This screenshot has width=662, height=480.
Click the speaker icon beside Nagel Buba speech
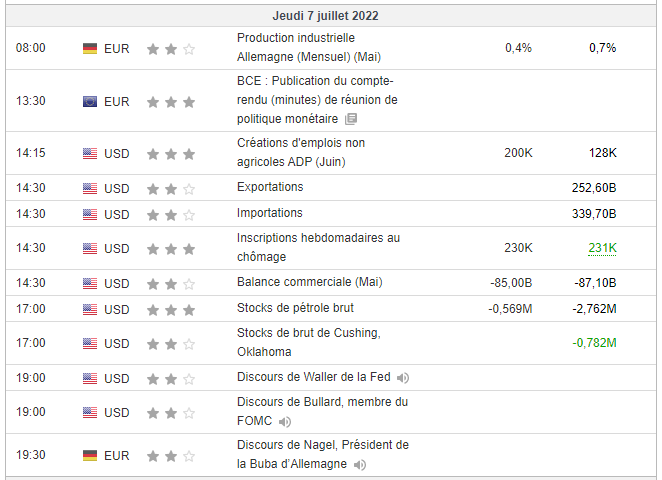[x=360, y=465]
